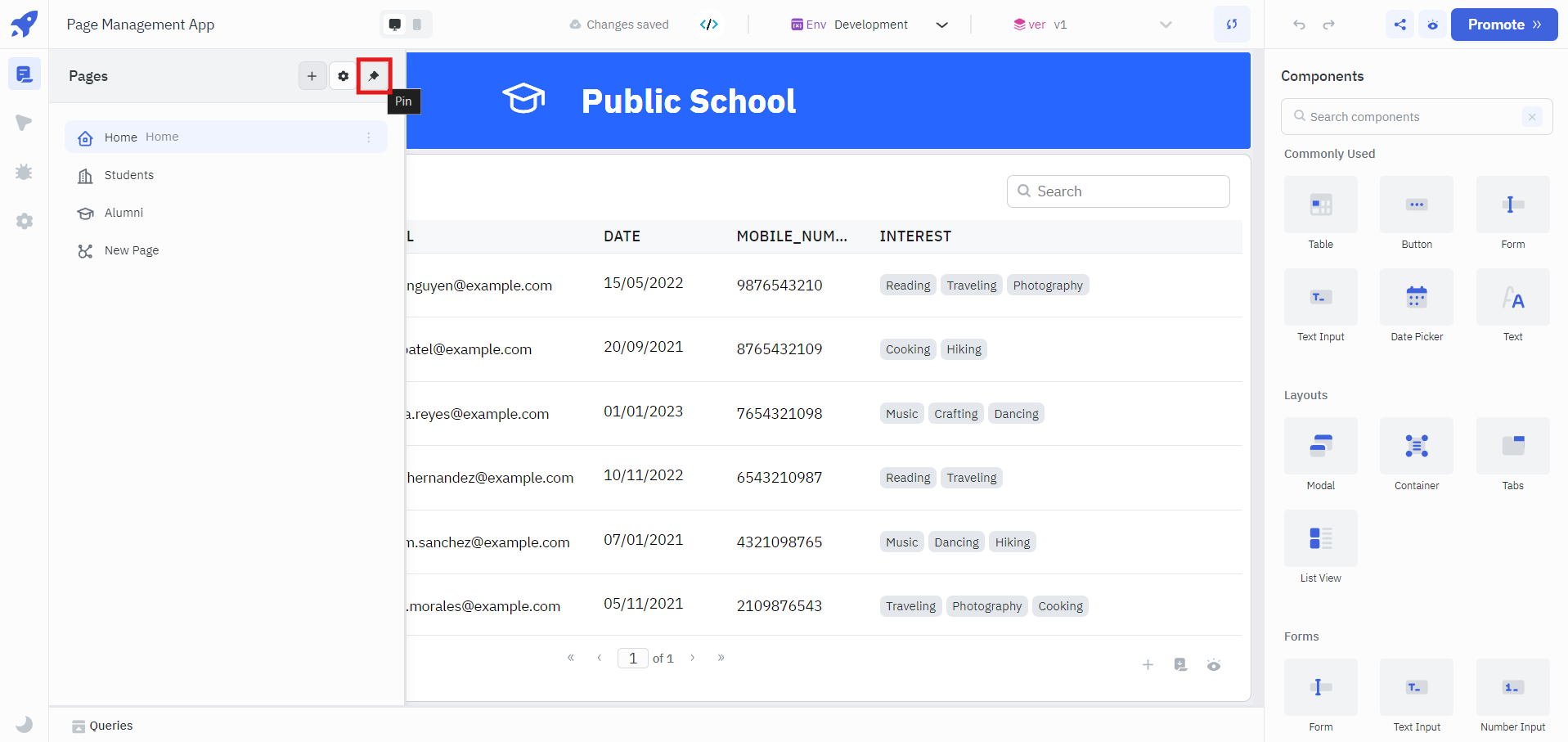Select the Table component
This screenshot has width=1568, height=742.
coord(1321,214)
